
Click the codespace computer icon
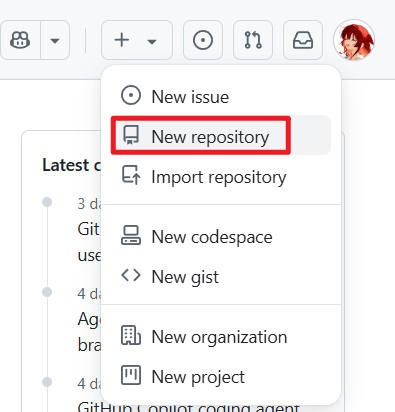(x=131, y=235)
